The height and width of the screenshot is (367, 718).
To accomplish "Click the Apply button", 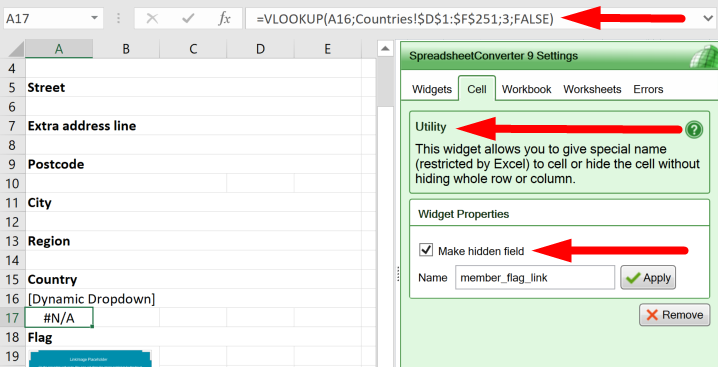I will [x=648, y=278].
